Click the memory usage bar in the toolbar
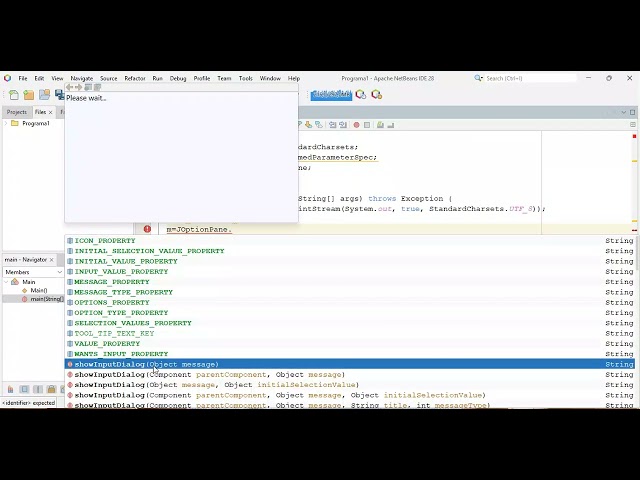 (x=331, y=95)
